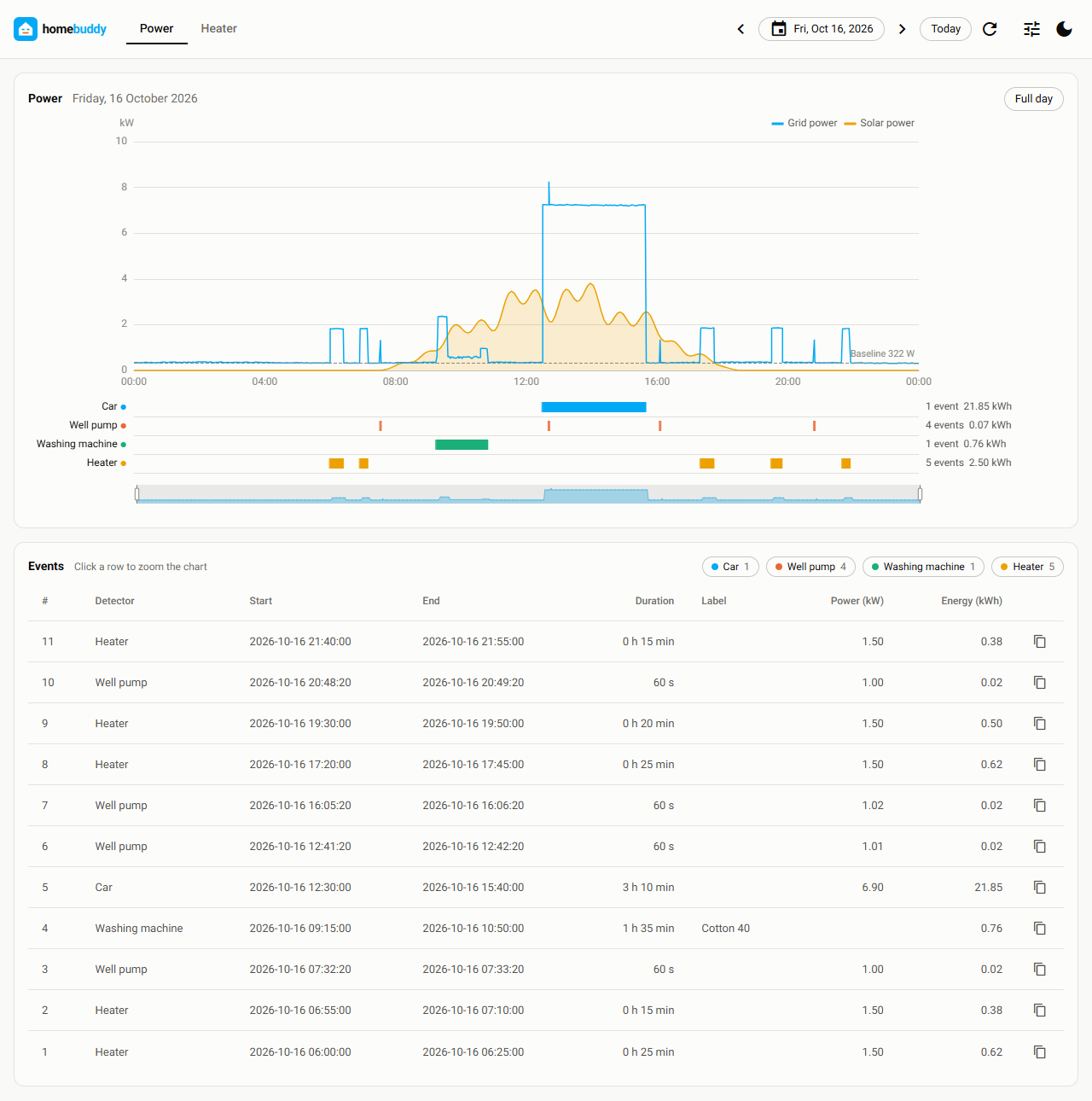The width and height of the screenshot is (1092, 1101).
Task: Click the Well pump timeline row label
Action: [x=93, y=425]
